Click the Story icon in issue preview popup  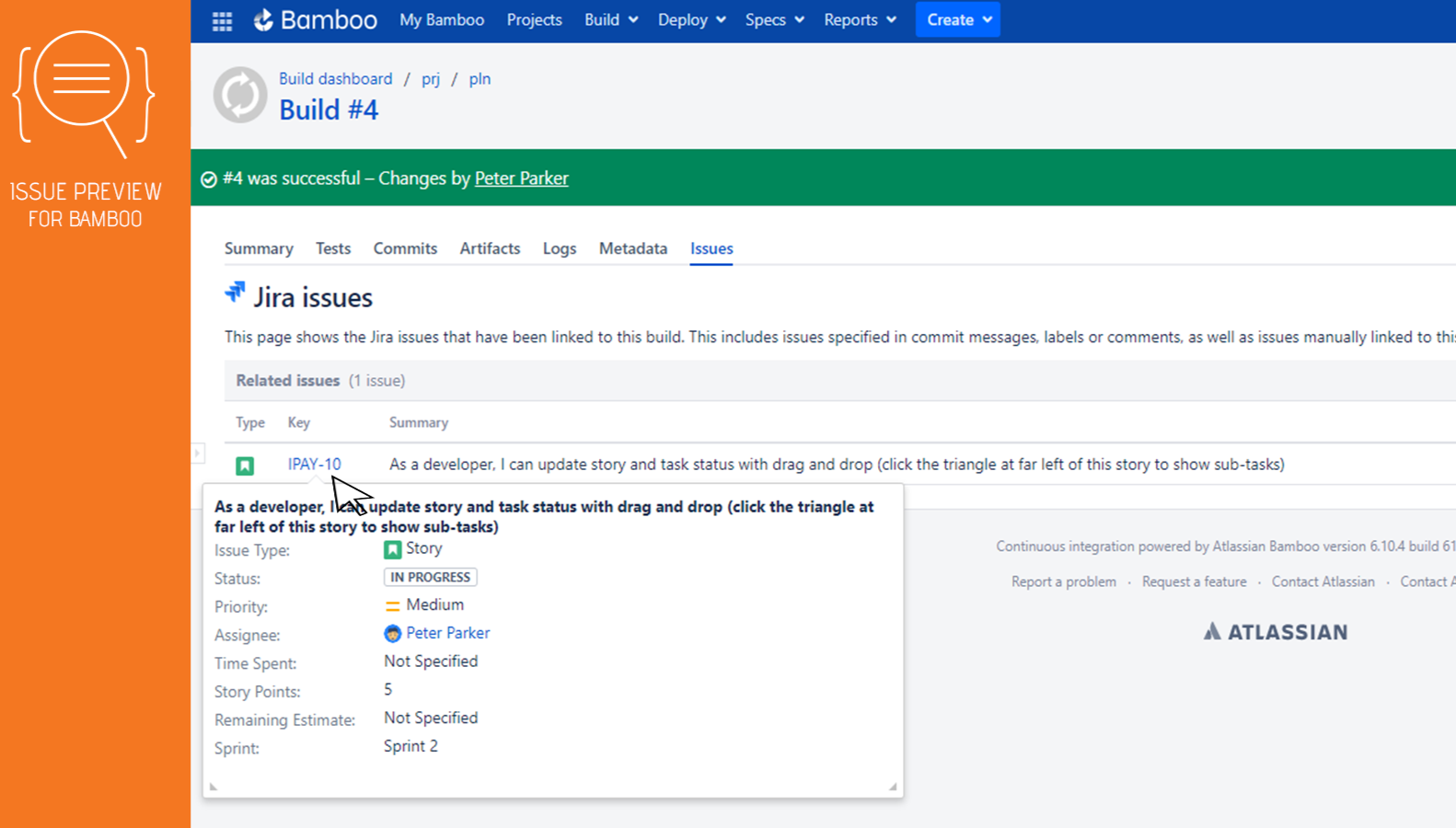coord(392,549)
